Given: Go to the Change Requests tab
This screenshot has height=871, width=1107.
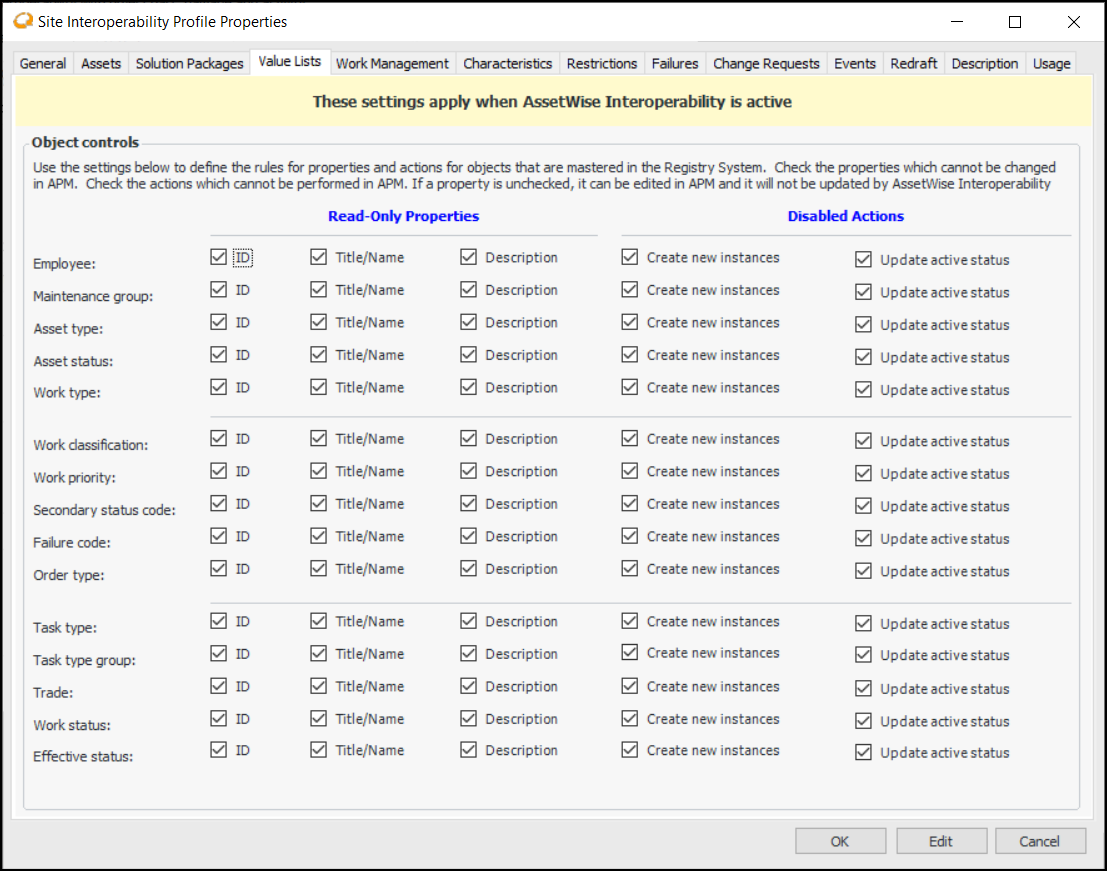Looking at the screenshot, I should point(766,63).
